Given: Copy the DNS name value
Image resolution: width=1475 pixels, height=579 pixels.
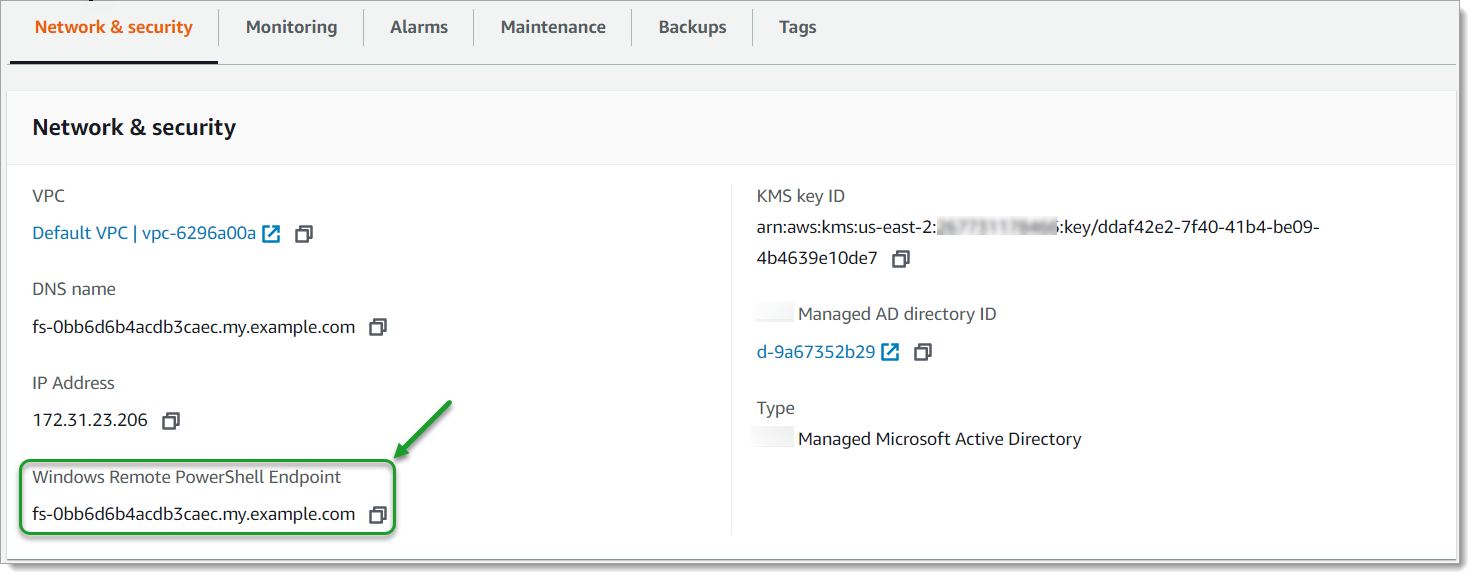Looking at the screenshot, I should (x=377, y=328).
